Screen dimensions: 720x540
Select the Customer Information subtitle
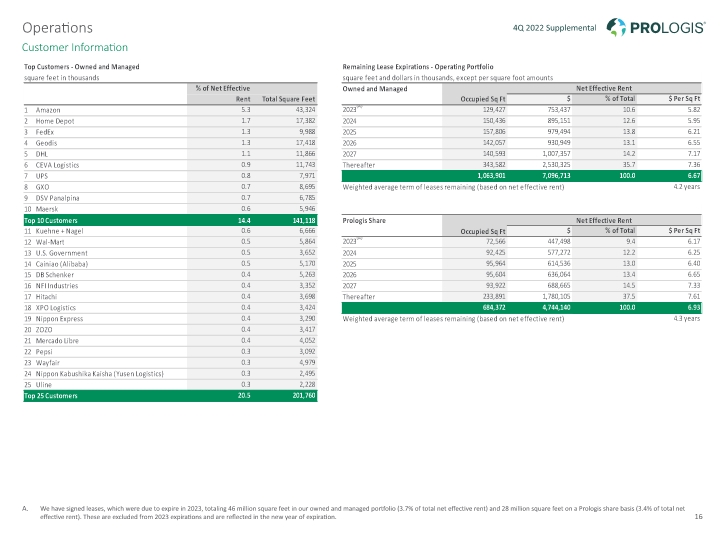[74, 48]
